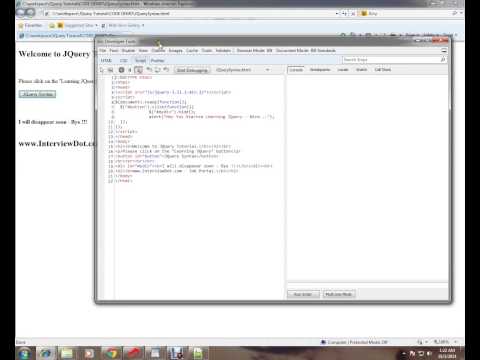Open Disable menu in Developer Tools
The image size is (480, 360).
128,51
